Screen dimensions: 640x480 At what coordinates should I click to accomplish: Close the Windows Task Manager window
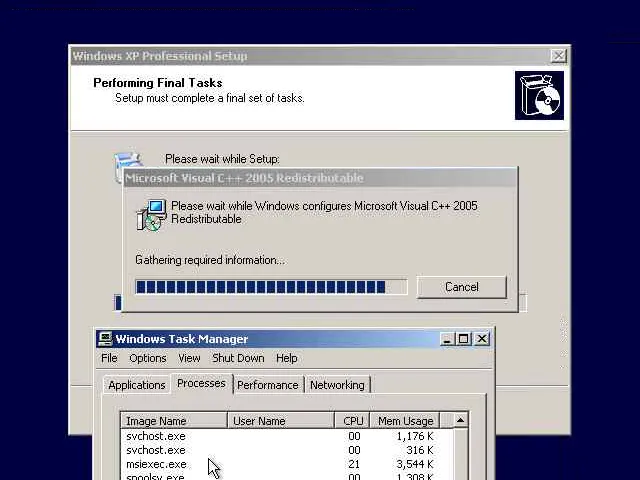pyautogui.click(x=482, y=339)
